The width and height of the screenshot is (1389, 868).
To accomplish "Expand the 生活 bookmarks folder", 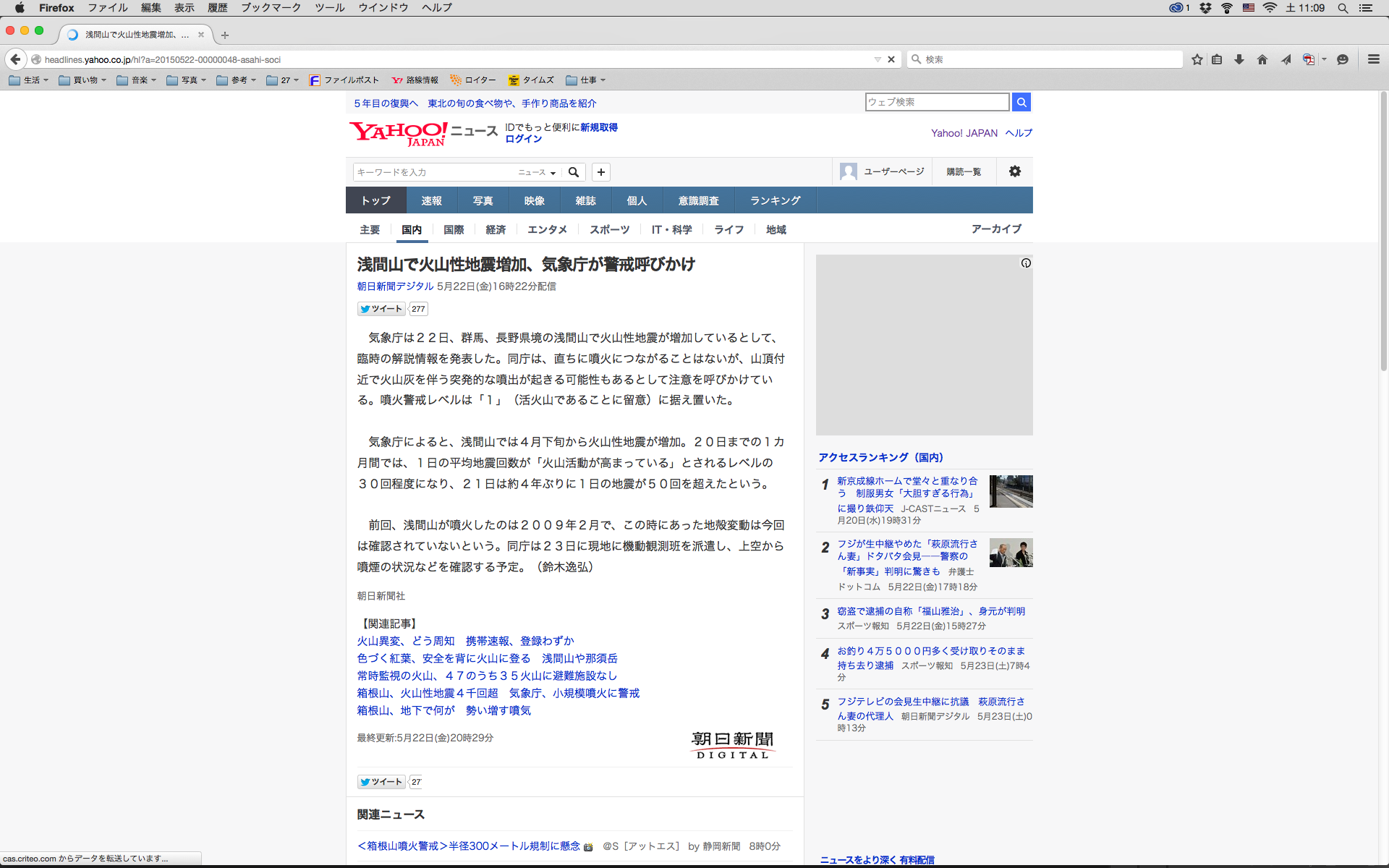I will pyautogui.click(x=29, y=80).
